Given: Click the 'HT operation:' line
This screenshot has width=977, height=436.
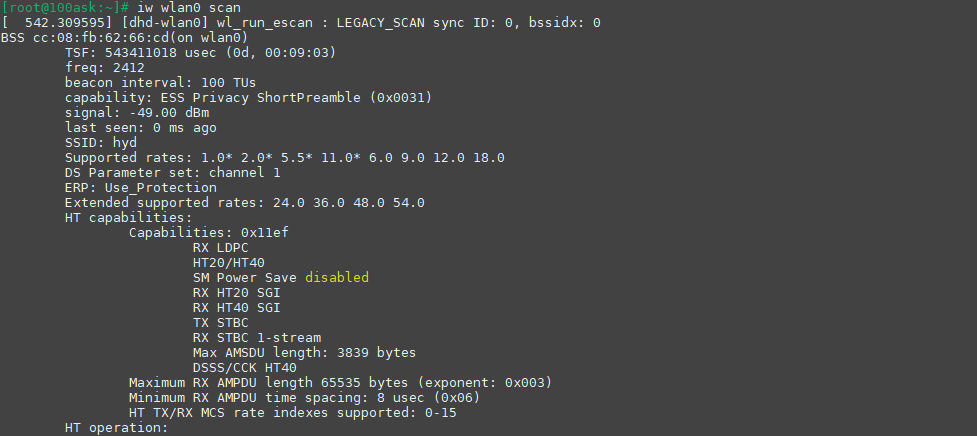Looking at the screenshot, I should [117, 428].
